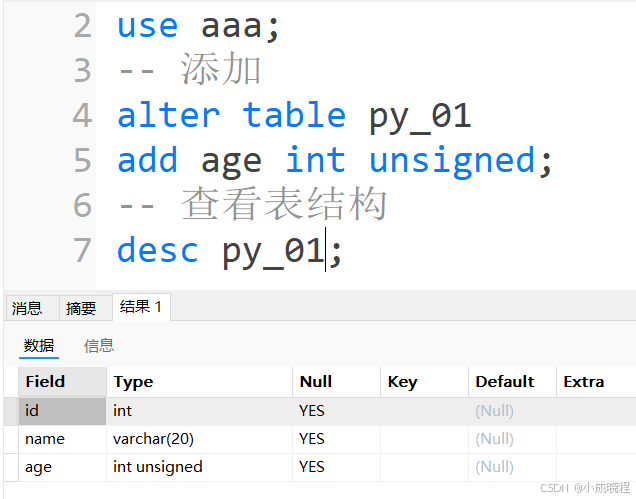The image size is (636, 499).
Task: Click the Default column header
Action: pos(505,381)
